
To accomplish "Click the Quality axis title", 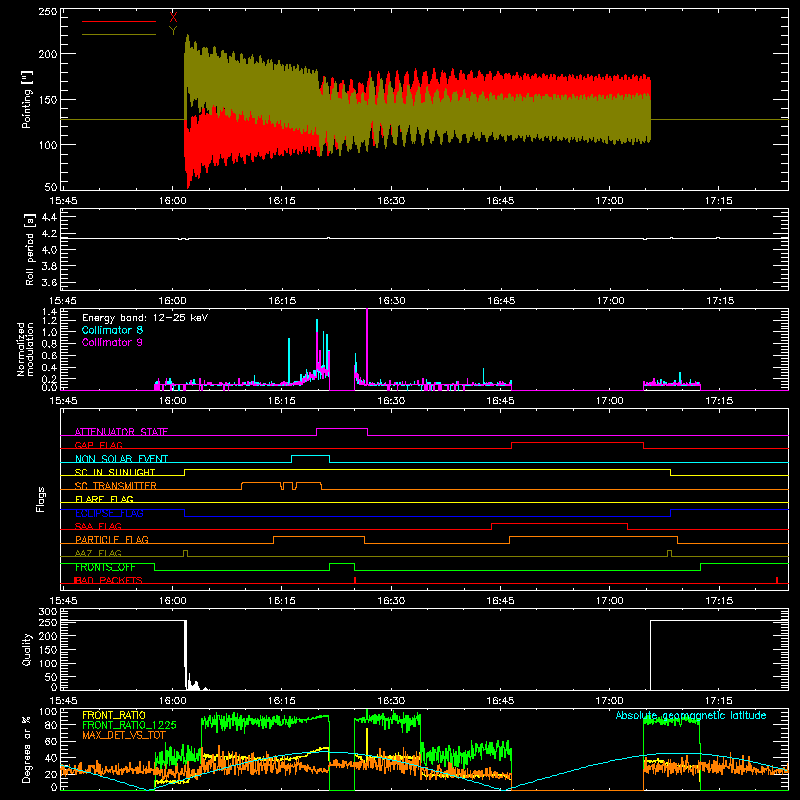I will [x=27, y=649].
